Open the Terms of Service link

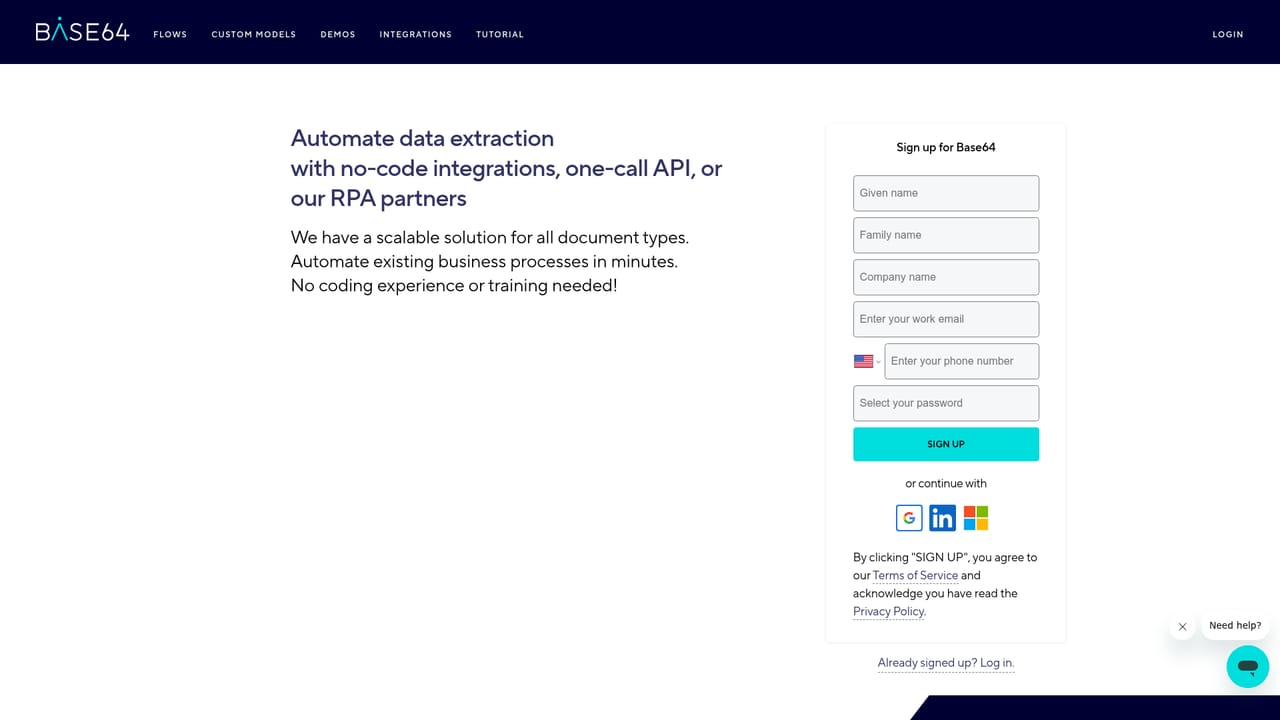(915, 575)
